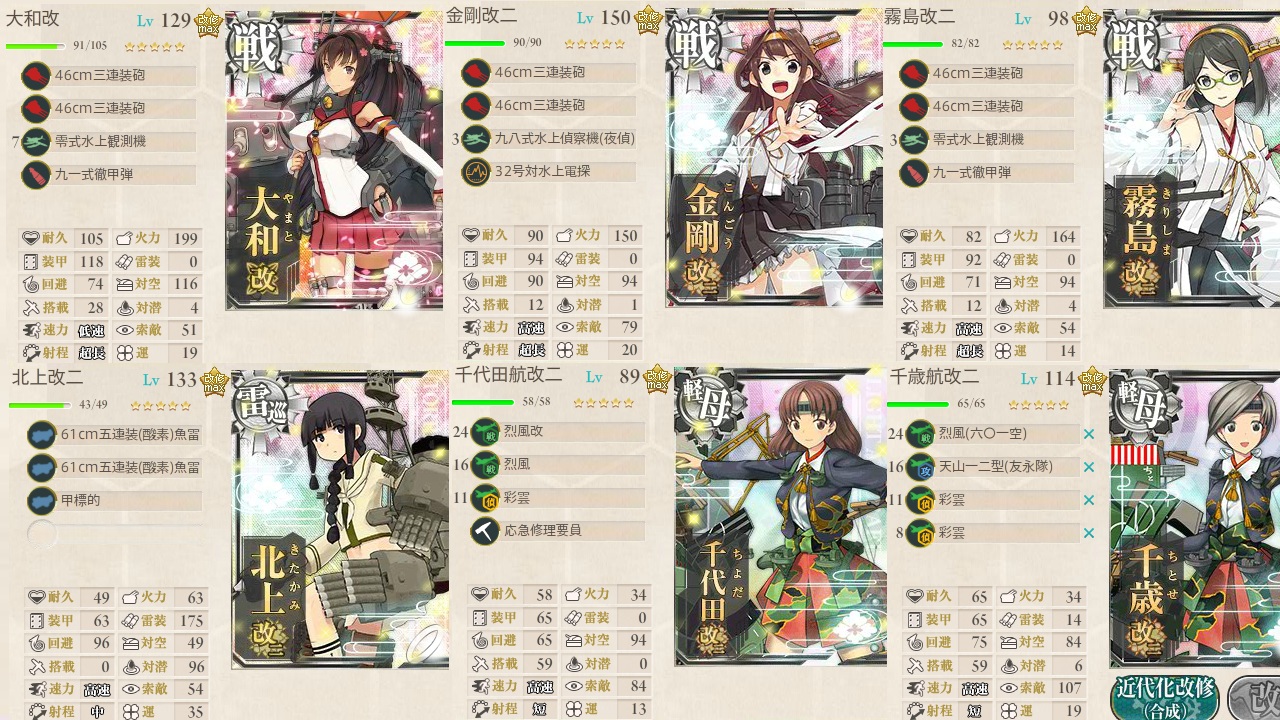Click the scout plane icon for Chitose's last 彩雲
1280x720 pixels.
click(x=921, y=532)
